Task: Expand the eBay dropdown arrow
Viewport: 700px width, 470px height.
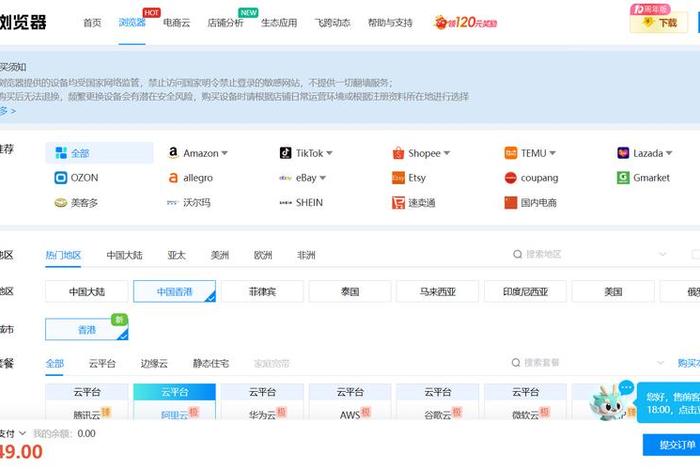Action: (x=322, y=178)
